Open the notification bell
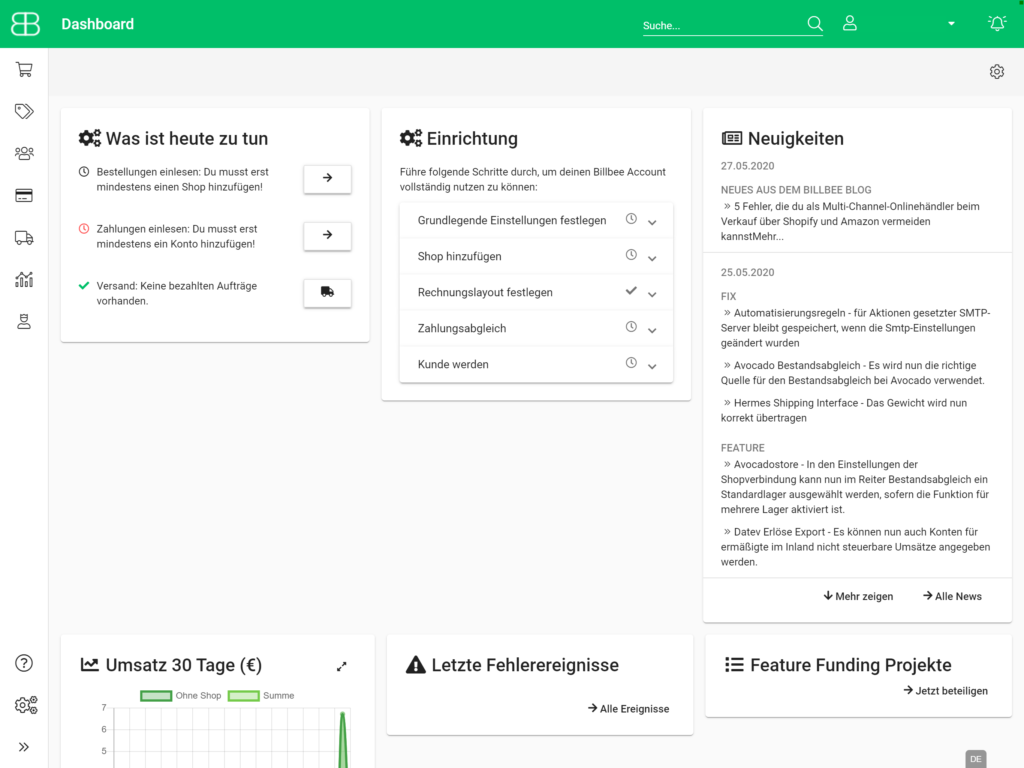This screenshot has width=1024, height=768. 997,24
